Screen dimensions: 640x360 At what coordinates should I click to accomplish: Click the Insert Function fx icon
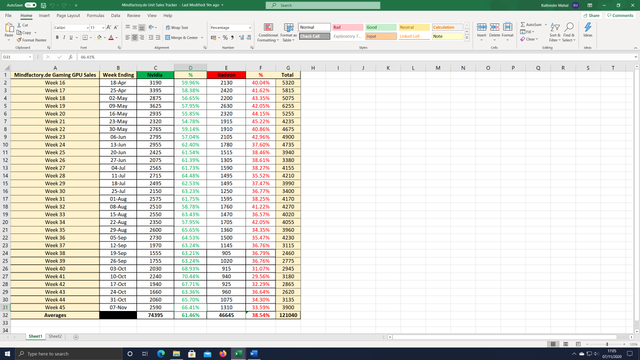tap(70, 57)
